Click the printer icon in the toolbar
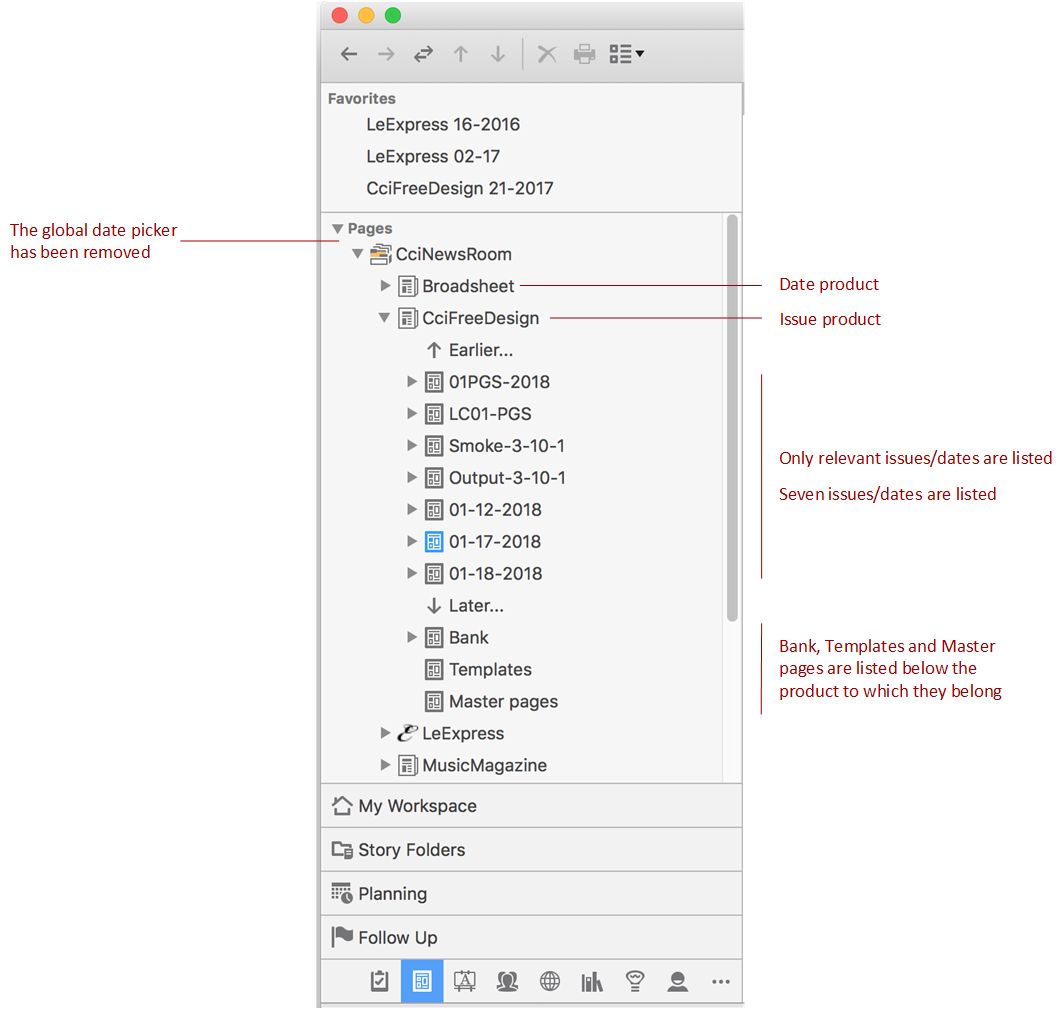The height and width of the screenshot is (1009, 1063). (x=584, y=55)
